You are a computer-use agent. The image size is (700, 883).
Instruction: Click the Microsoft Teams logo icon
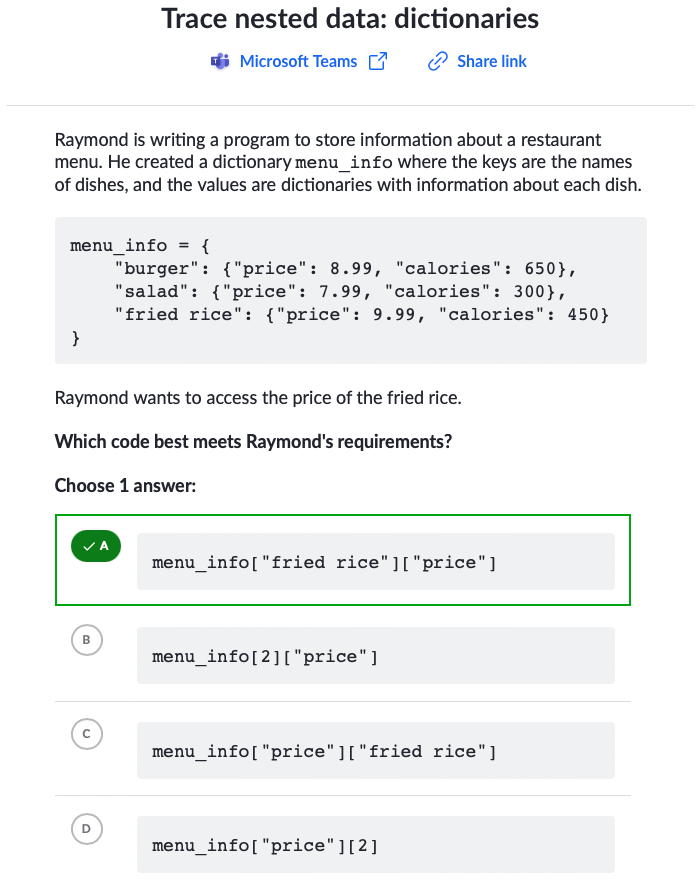pos(220,61)
